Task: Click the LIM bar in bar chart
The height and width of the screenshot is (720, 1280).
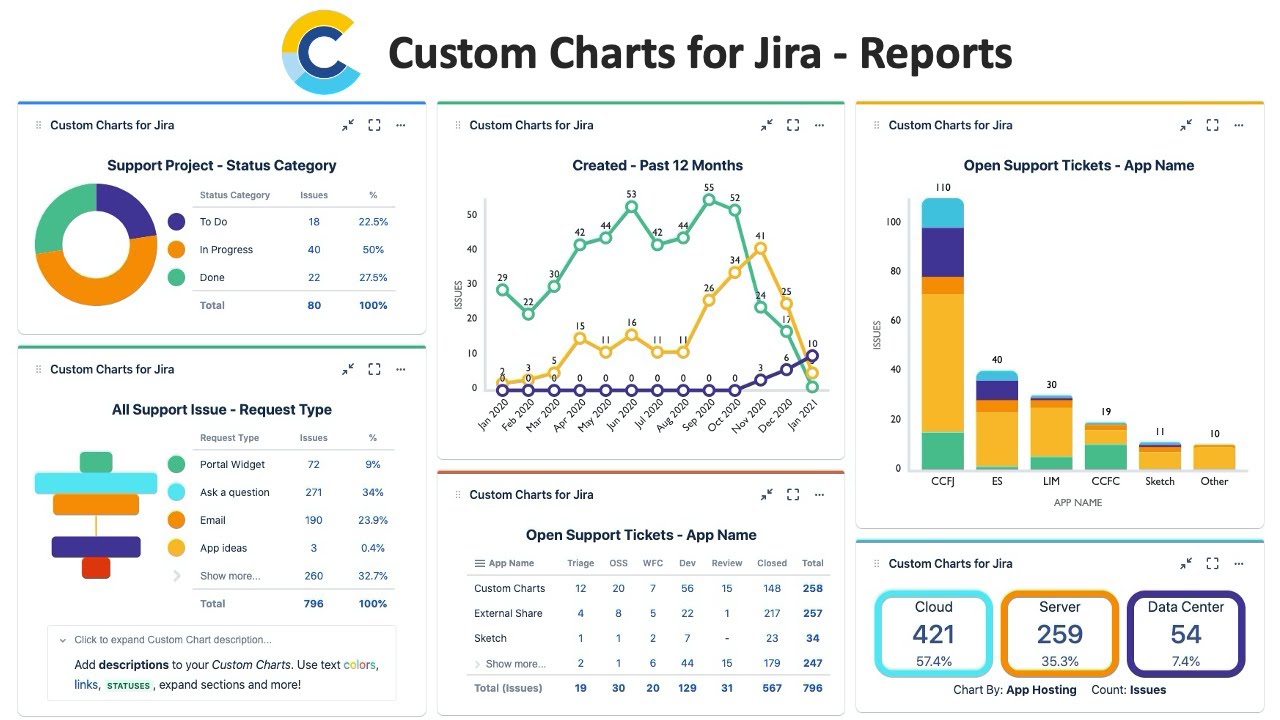Action: (x=1051, y=432)
